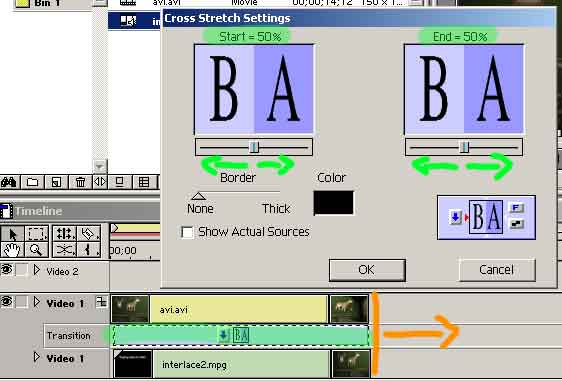Image resolution: width=562 pixels, height=381 pixels.
Task: Select the Range Select marquee tool
Action: pos(36,234)
